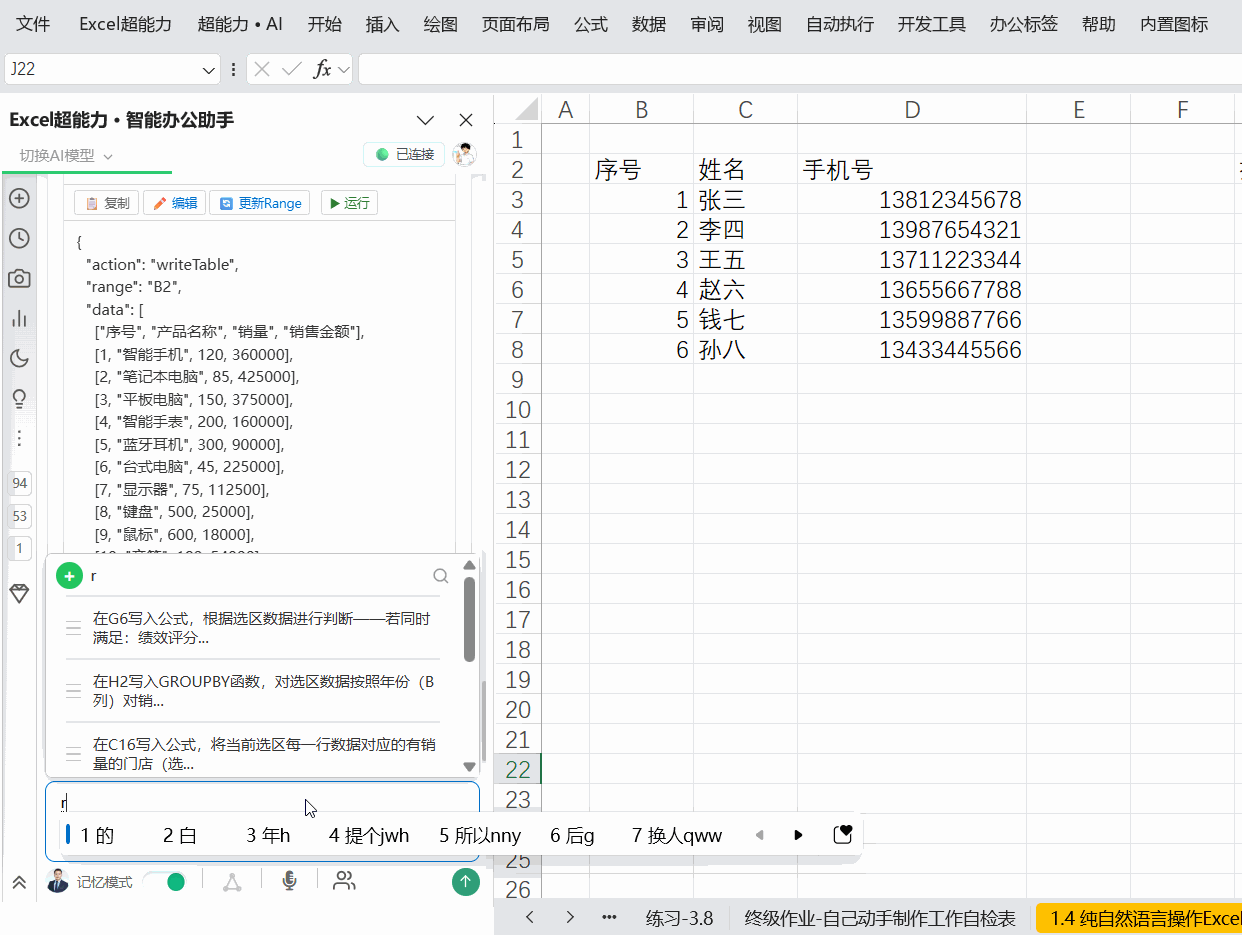Switch to the 页面布局 ribbon tab
The width and height of the screenshot is (1242, 935).
pyautogui.click(x=515, y=24)
